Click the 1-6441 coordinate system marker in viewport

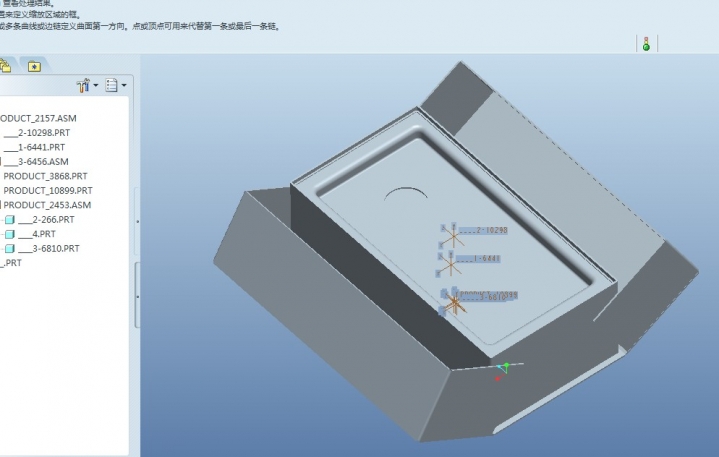[453, 263]
